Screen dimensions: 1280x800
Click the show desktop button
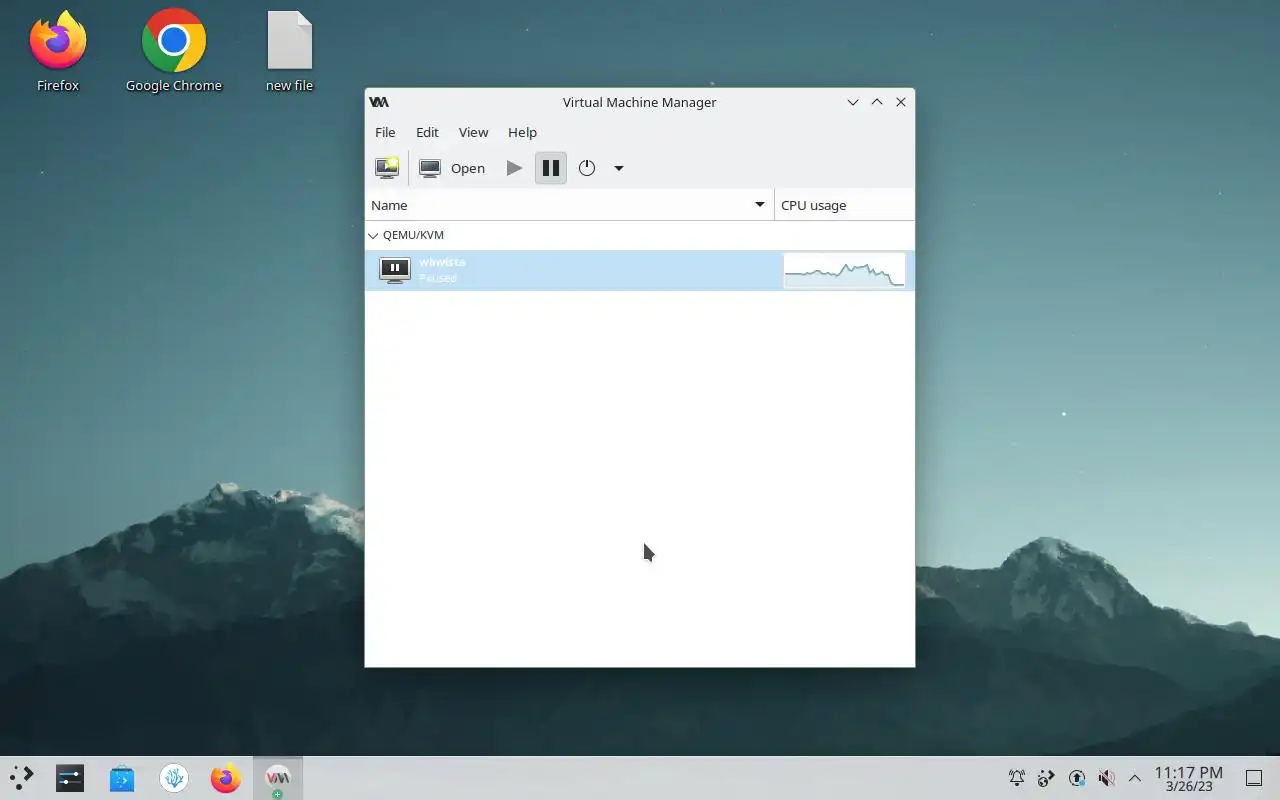[x=1254, y=778]
